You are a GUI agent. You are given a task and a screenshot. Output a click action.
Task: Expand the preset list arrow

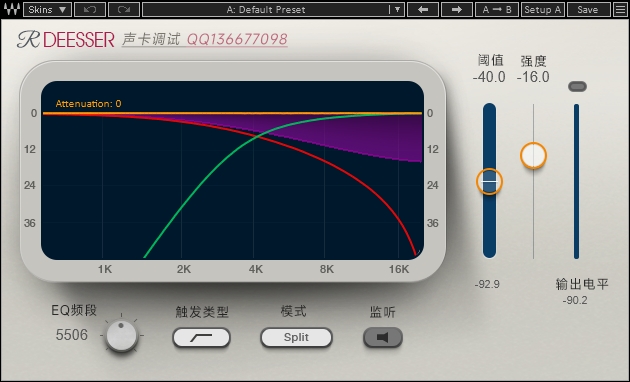[397, 10]
